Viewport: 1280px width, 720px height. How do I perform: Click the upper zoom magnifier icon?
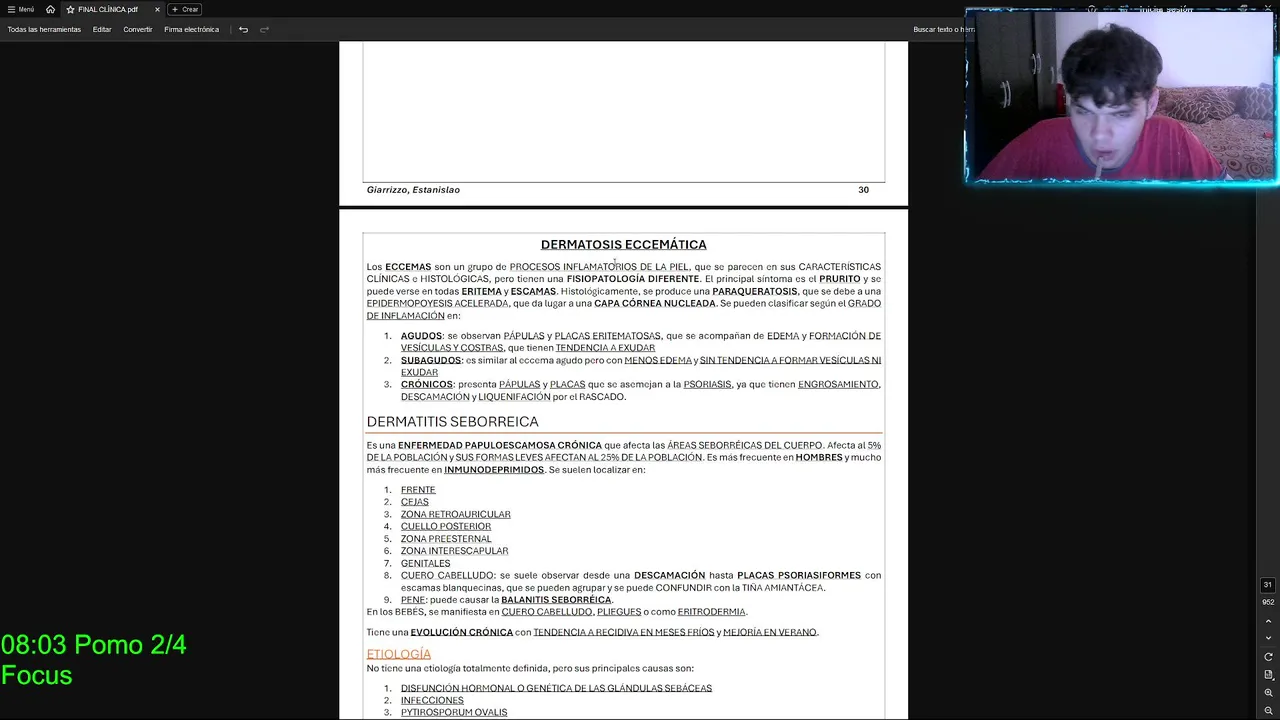click(1268, 693)
